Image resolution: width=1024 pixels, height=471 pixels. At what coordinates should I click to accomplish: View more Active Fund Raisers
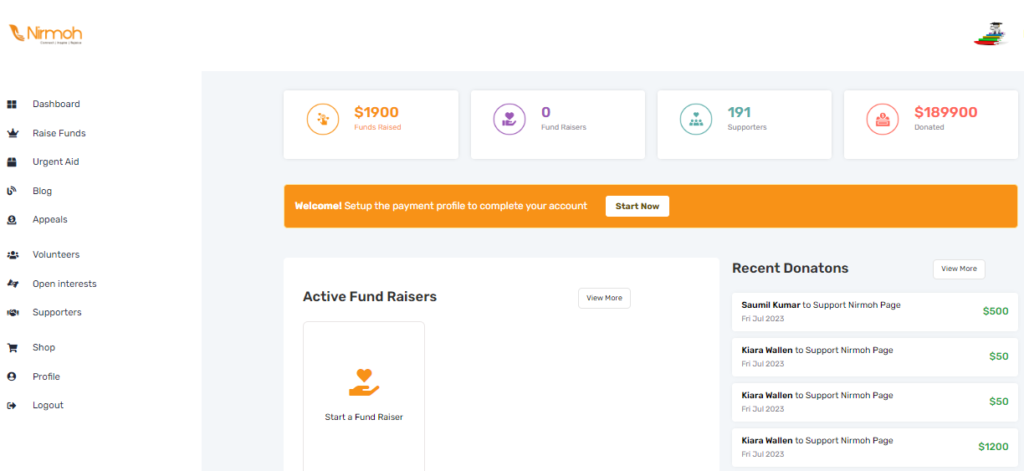click(x=604, y=298)
